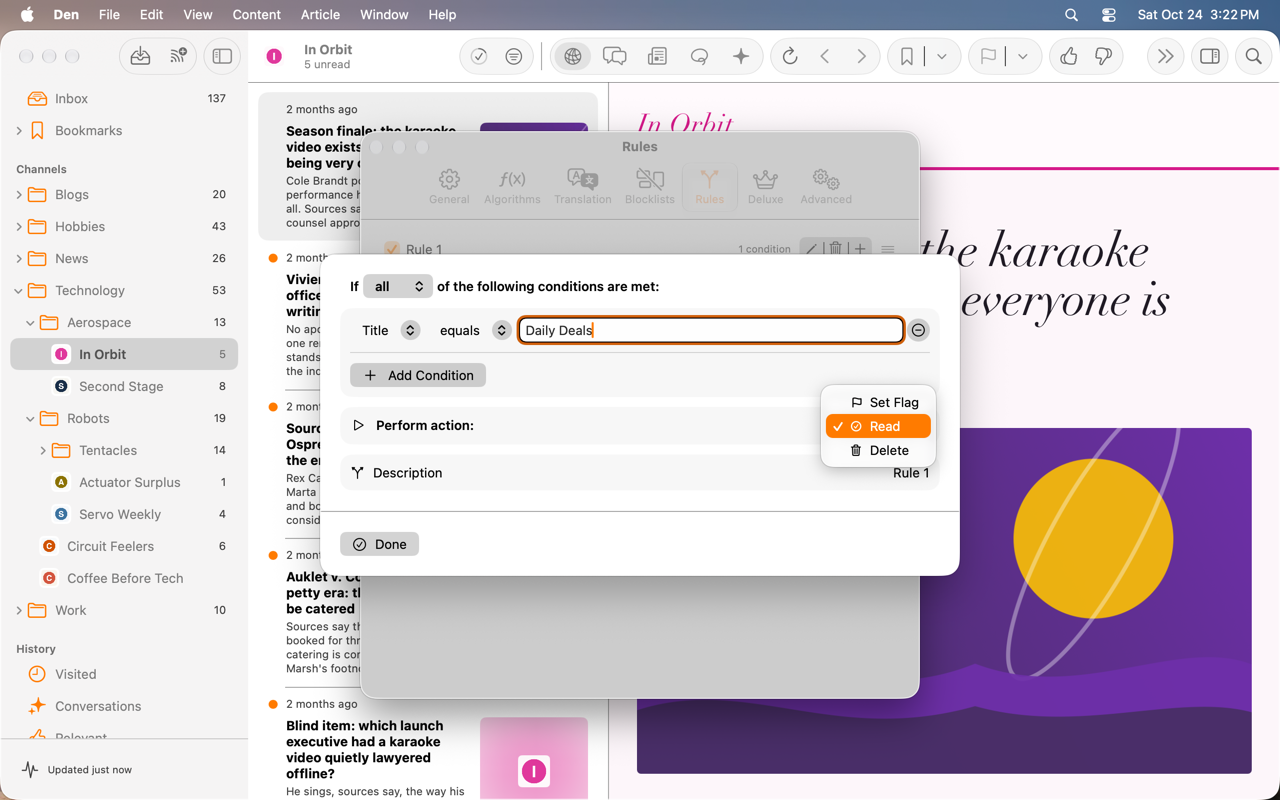Toggle the Rule 1 checkbox
The height and width of the screenshot is (800, 1280).
pos(392,249)
